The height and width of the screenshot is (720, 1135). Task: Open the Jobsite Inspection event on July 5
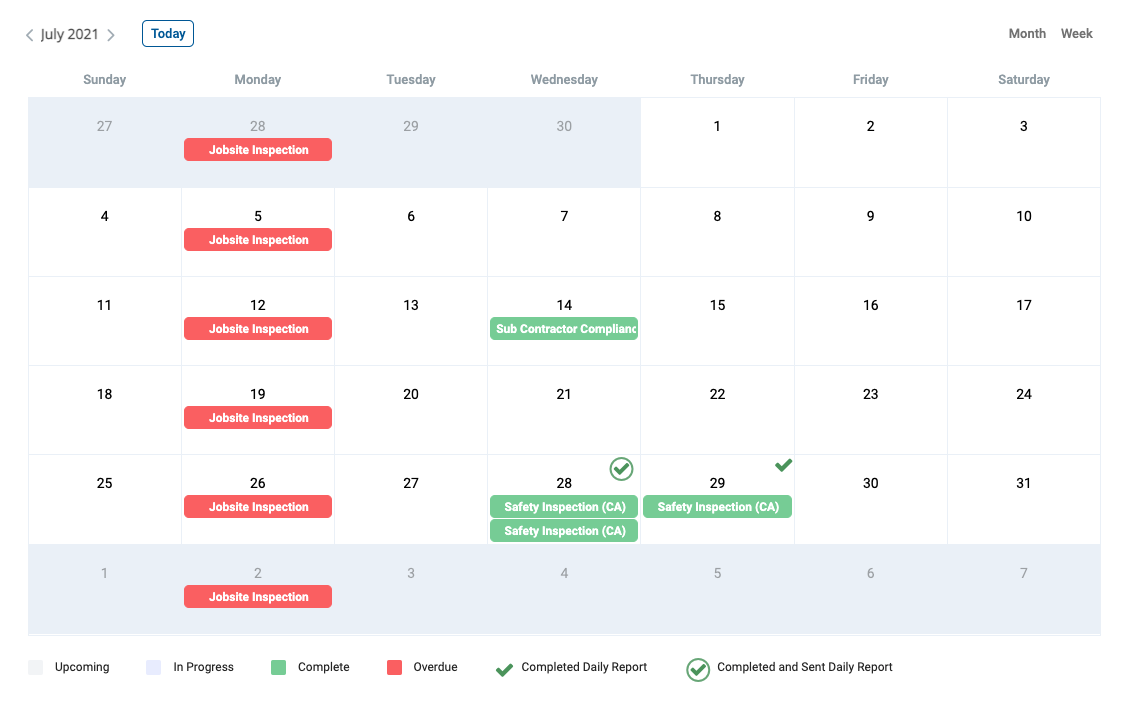click(258, 240)
